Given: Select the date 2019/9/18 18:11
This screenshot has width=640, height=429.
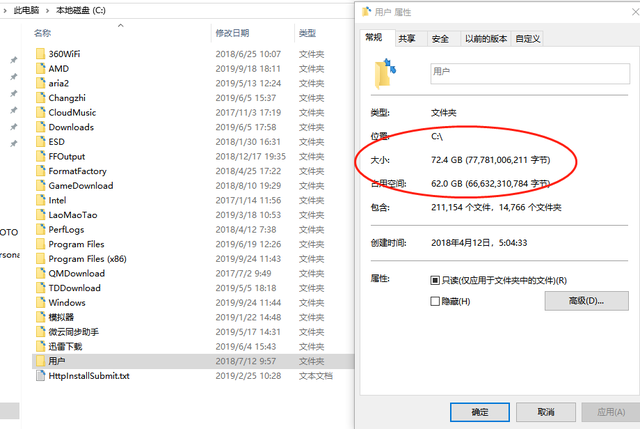Looking at the screenshot, I should (x=248, y=69).
